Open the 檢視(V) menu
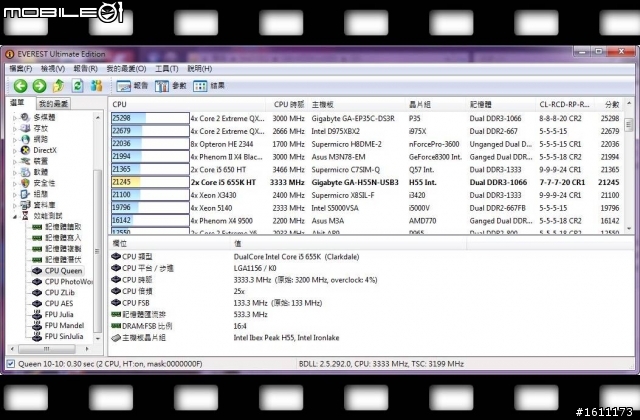The image size is (640, 420). [53, 69]
